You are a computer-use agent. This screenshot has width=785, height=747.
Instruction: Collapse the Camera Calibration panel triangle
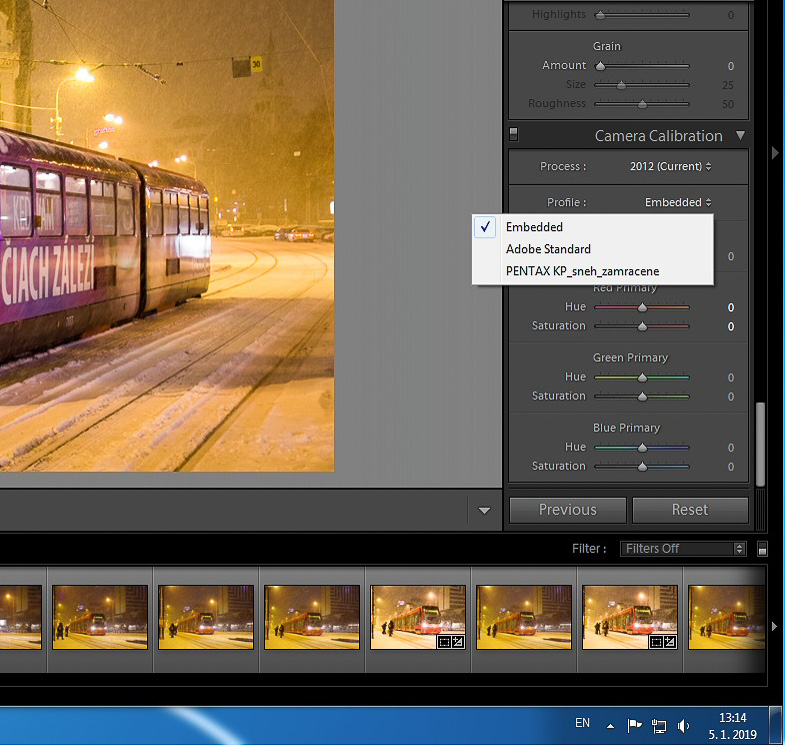(740, 135)
